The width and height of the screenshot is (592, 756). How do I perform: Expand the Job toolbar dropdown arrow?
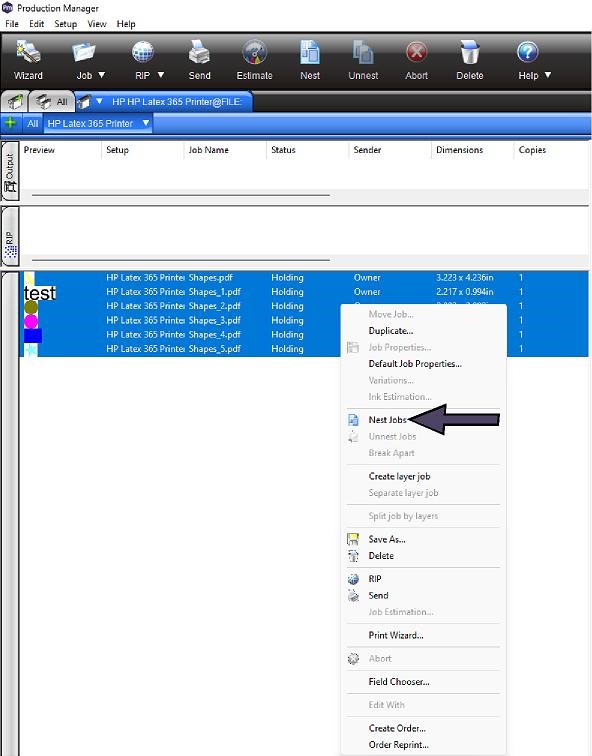(102, 75)
